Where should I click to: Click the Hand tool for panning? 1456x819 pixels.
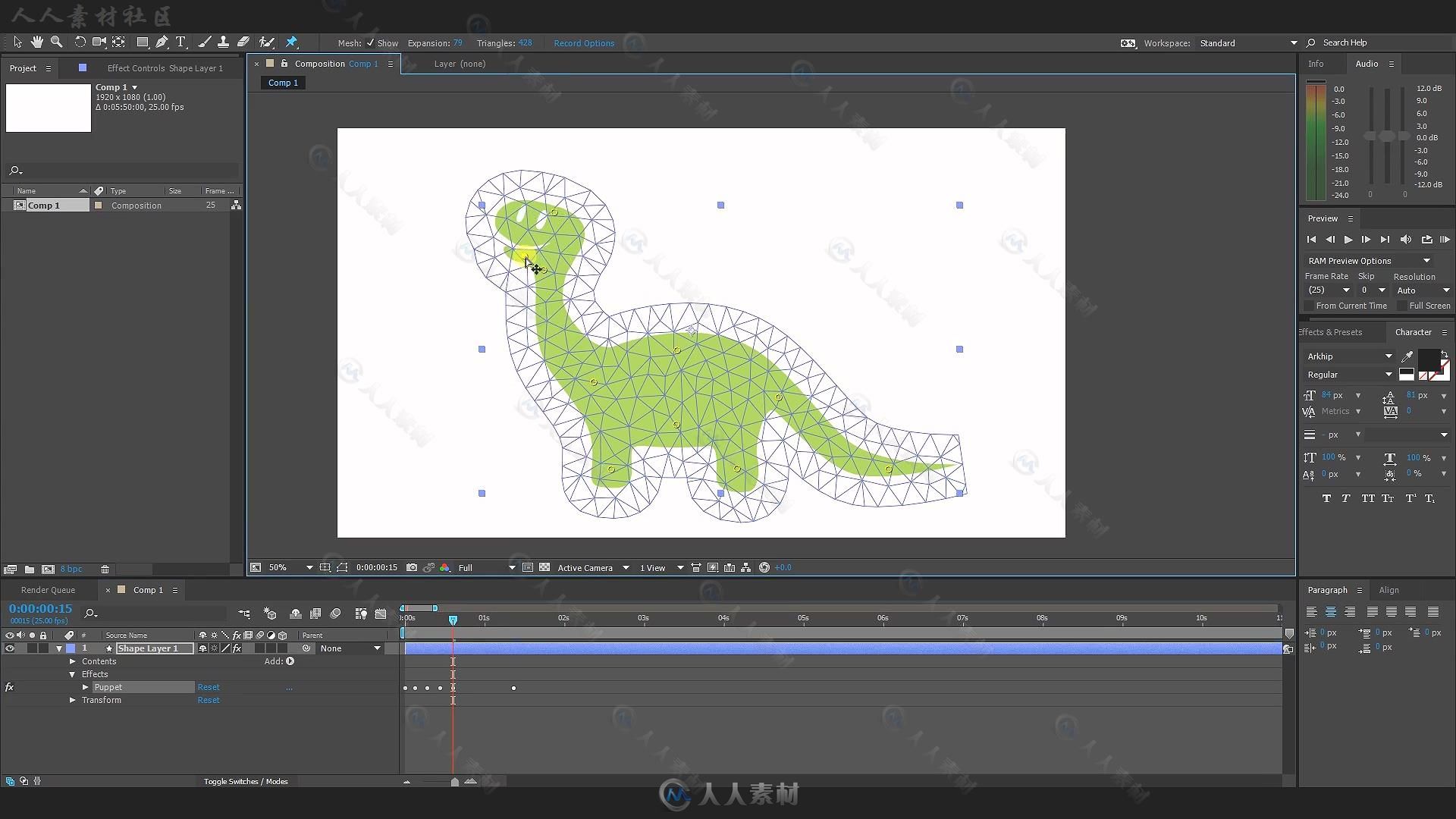coord(37,42)
